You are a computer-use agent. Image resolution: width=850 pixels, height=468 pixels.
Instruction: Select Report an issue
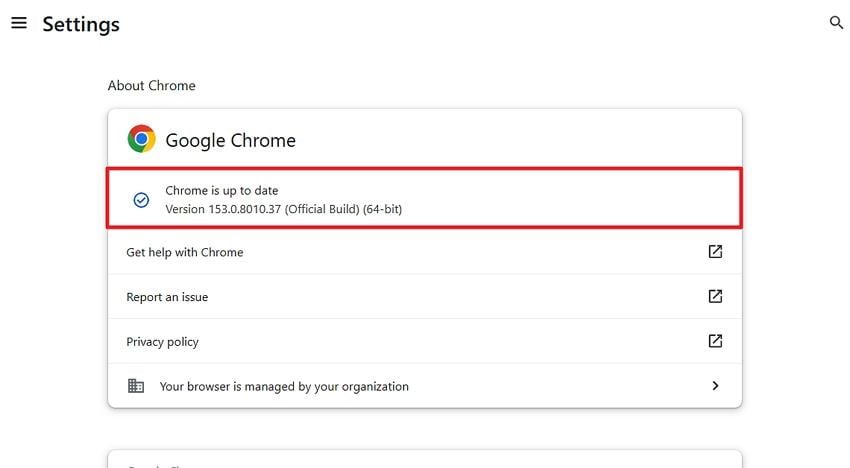[x=425, y=297]
